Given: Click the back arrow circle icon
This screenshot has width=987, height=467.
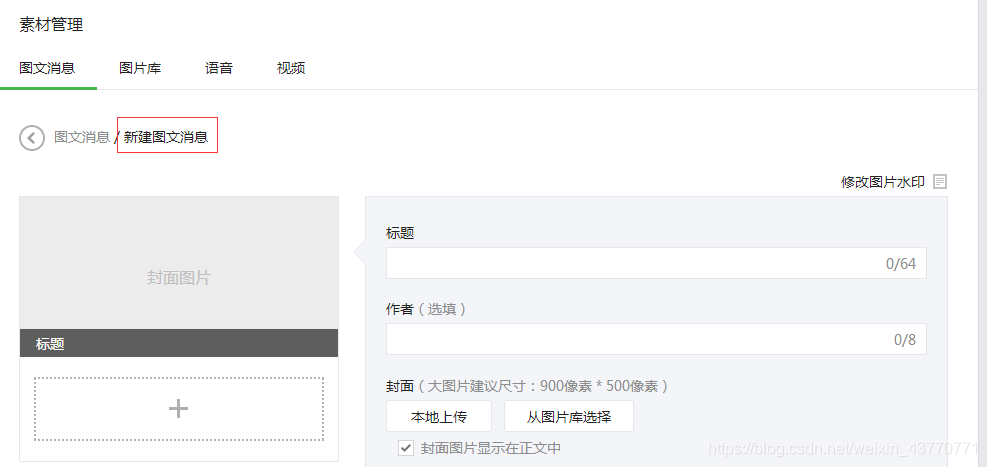Looking at the screenshot, I should pyautogui.click(x=31, y=137).
